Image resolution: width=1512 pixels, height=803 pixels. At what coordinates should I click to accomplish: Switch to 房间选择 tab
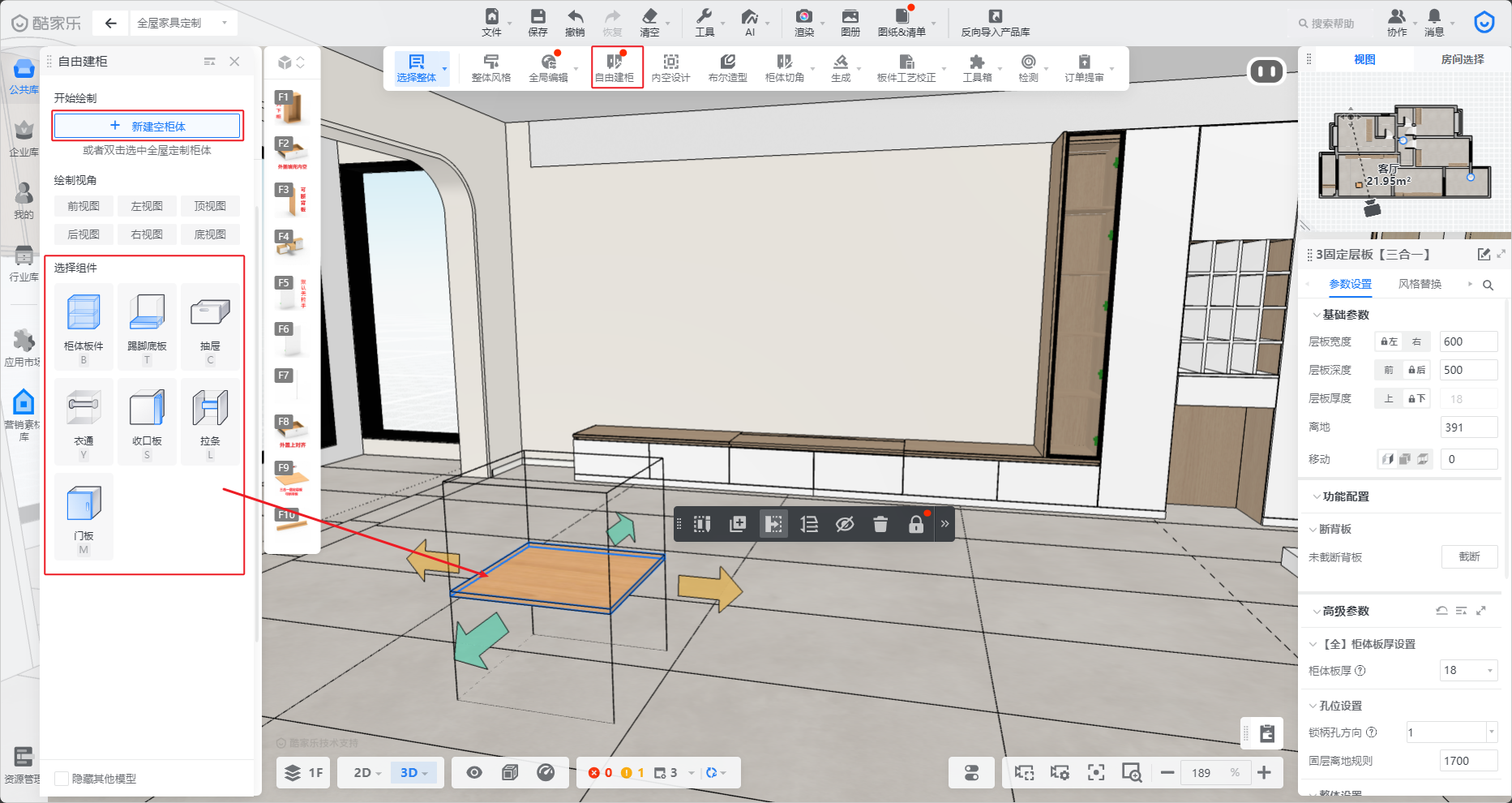coord(1462,59)
